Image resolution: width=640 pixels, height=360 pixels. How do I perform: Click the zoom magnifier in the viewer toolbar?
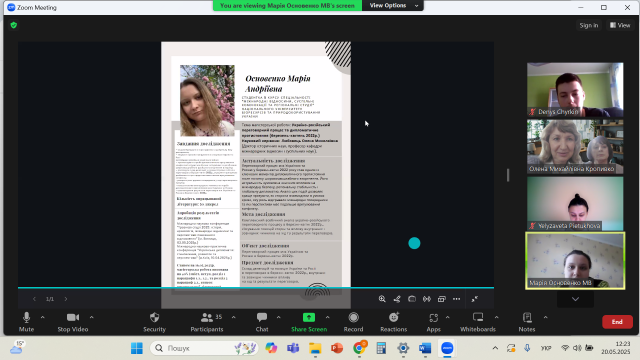pyautogui.click(x=382, y=299)
